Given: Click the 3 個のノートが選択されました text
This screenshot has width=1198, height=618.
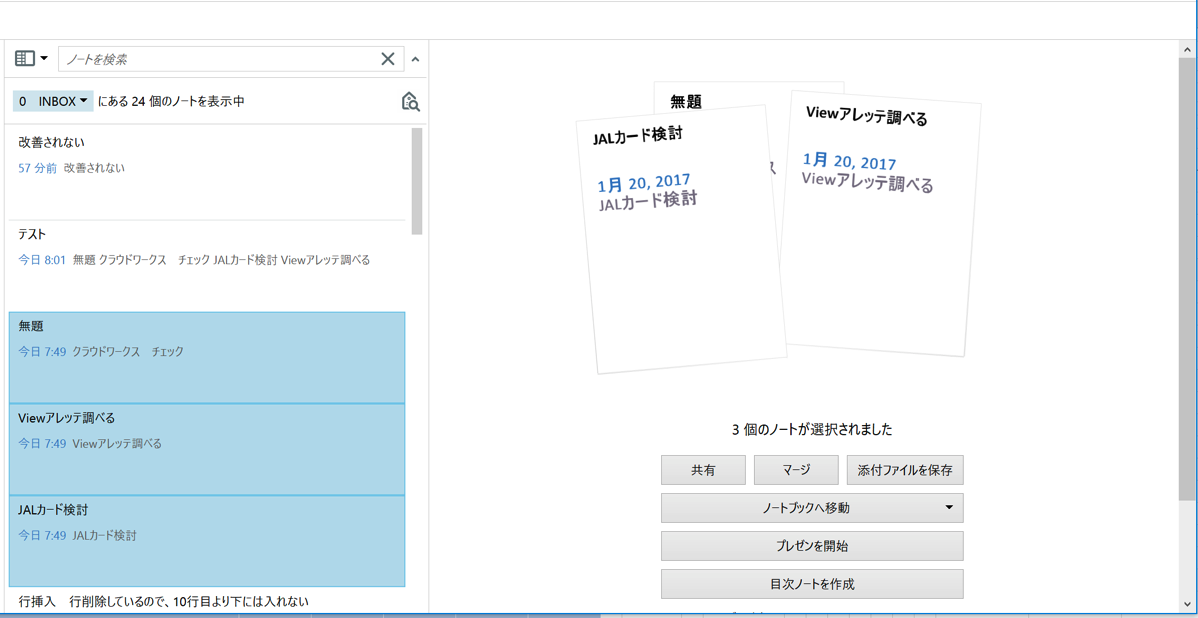Looking at the screenshot, I should 812,429.
